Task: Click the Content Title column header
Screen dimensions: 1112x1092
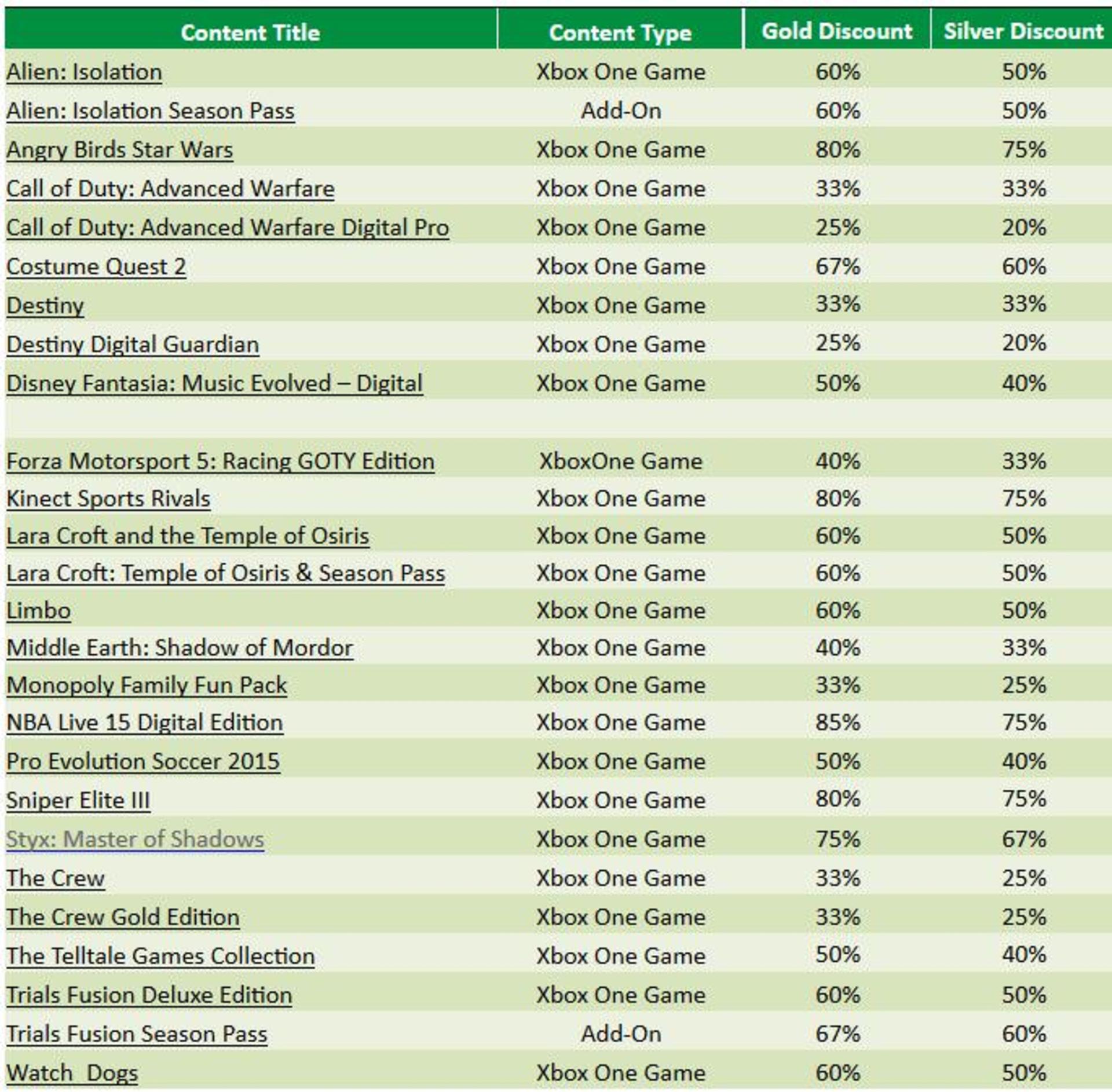Action: click(250, 32)
